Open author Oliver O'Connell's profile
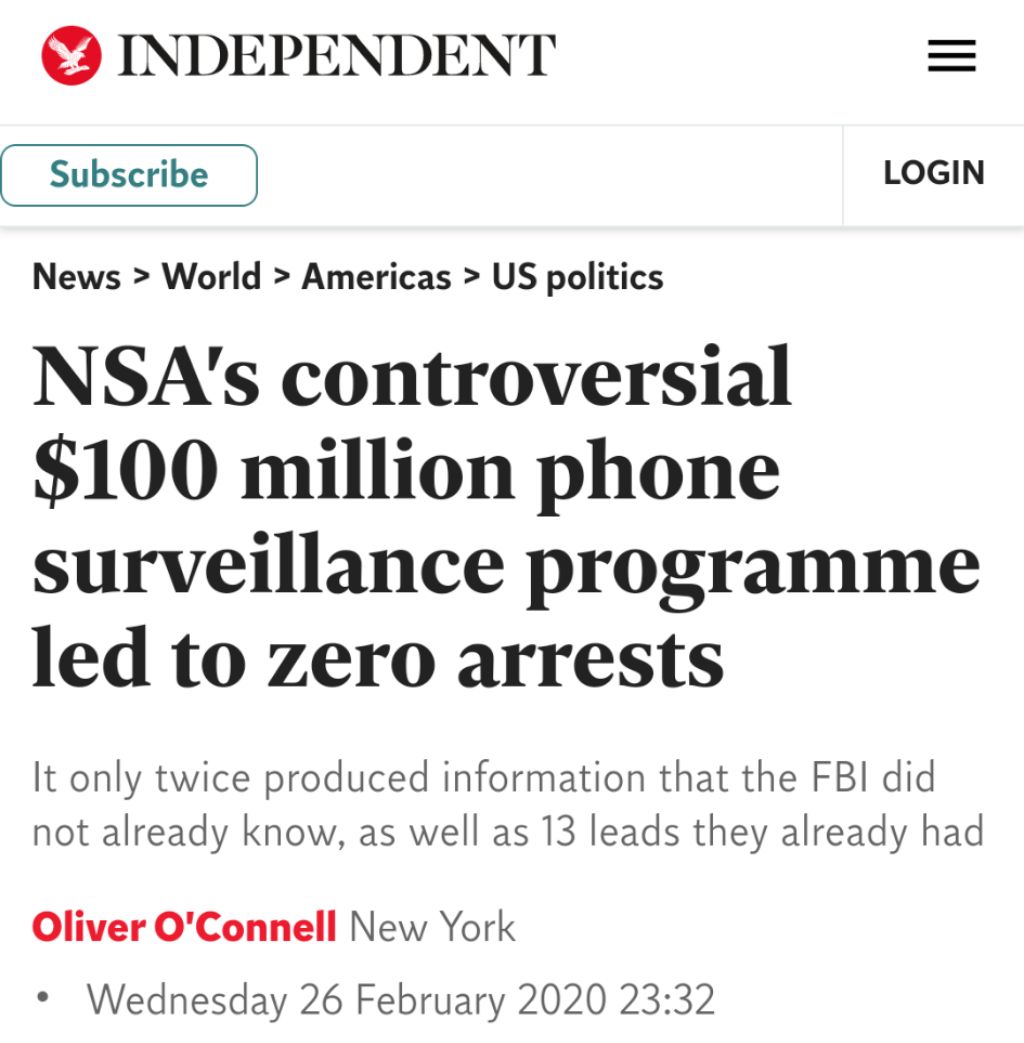 tap(184, 927)
